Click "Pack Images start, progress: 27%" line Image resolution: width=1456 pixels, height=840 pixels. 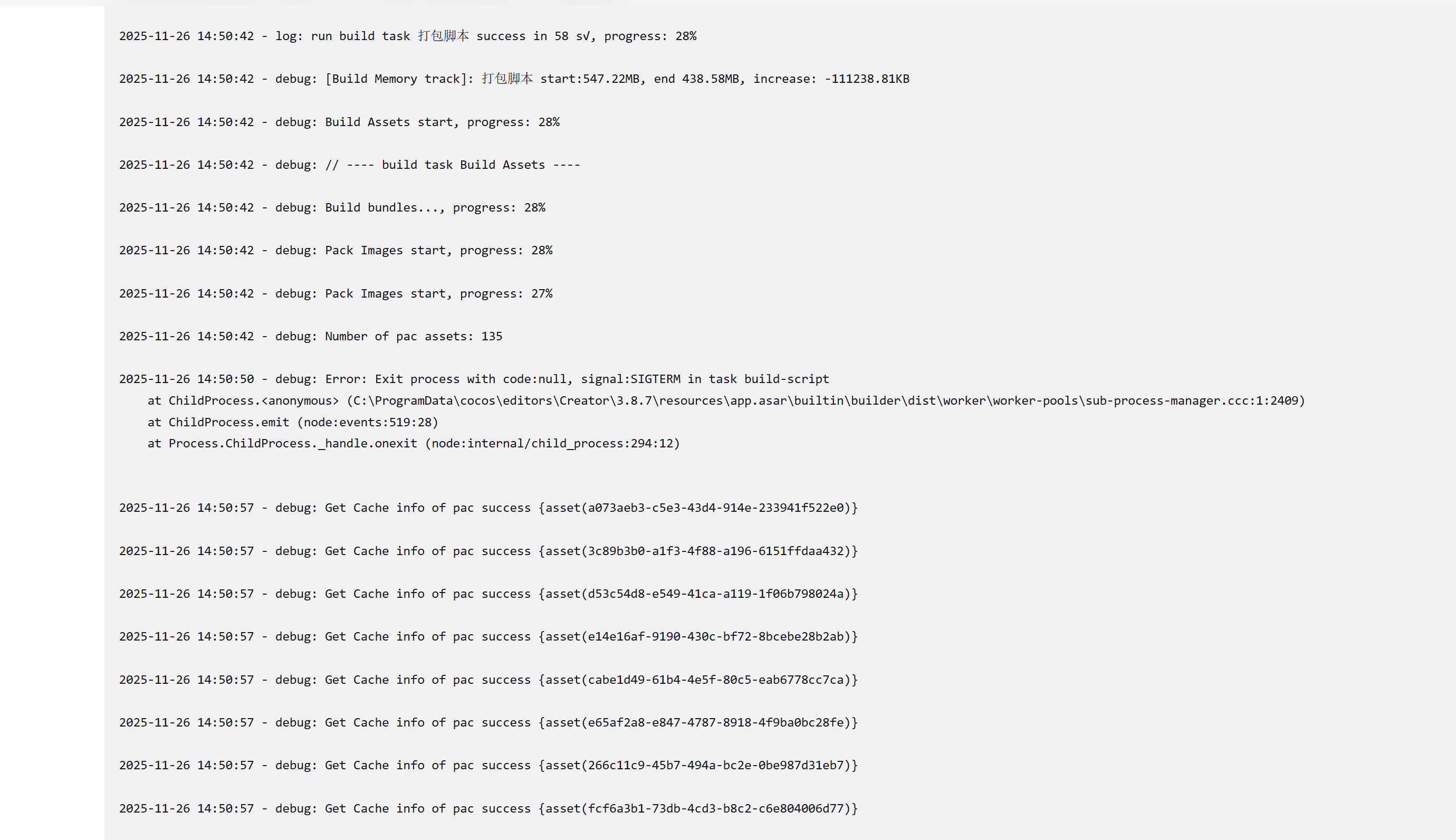pyautogui.click(x=336, y=294)
